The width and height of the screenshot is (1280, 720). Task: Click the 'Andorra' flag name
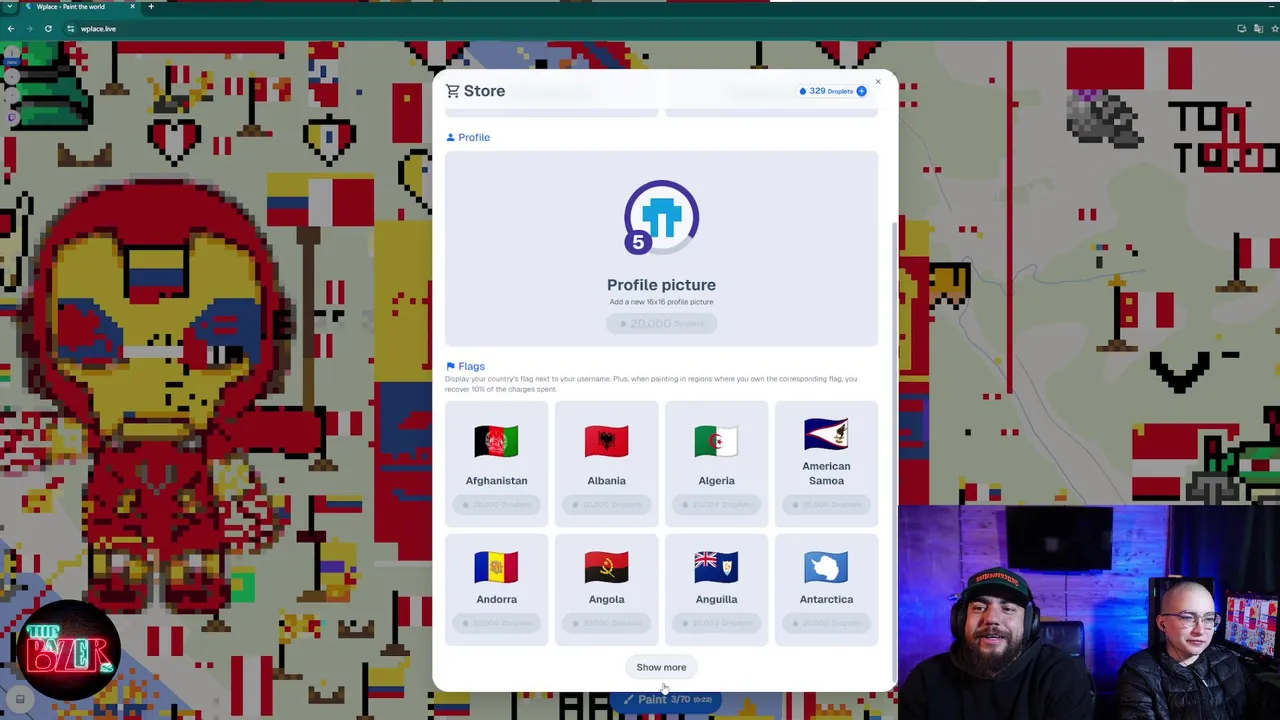click(x=496, y=599)
